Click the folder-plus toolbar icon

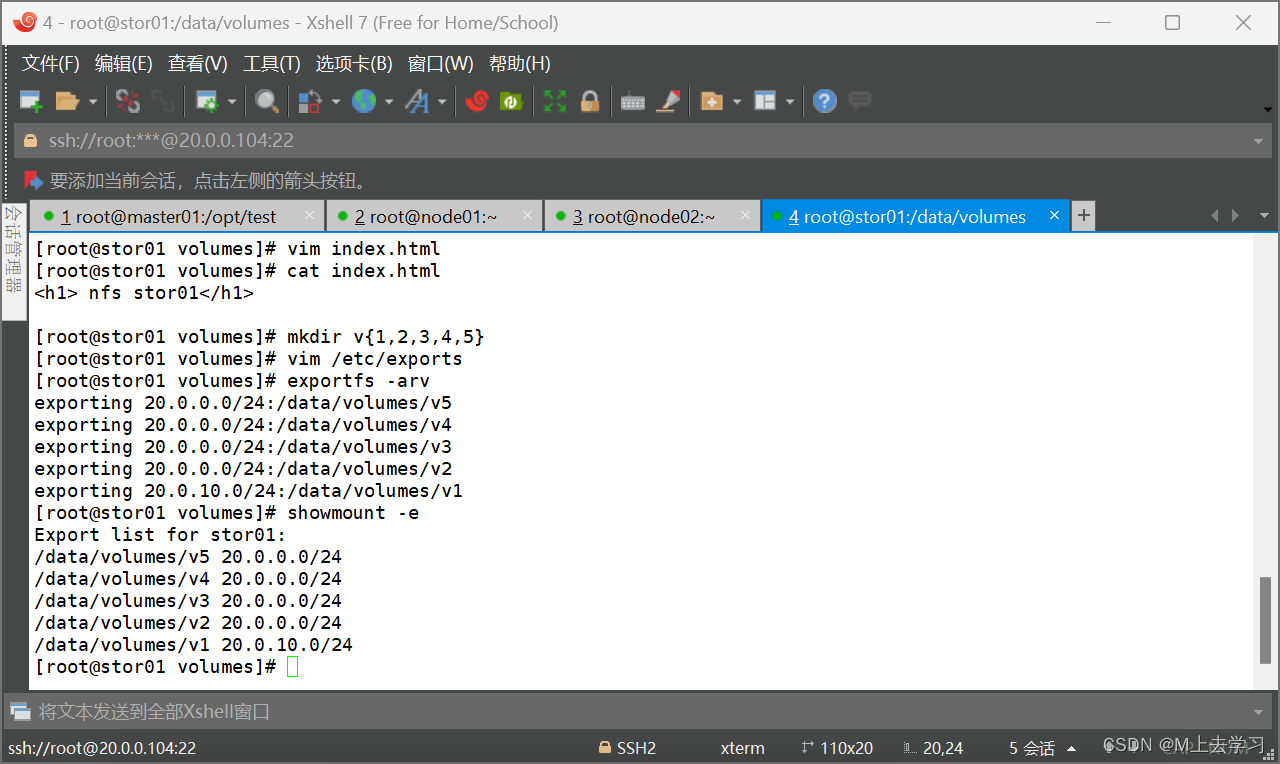[712, 101]
